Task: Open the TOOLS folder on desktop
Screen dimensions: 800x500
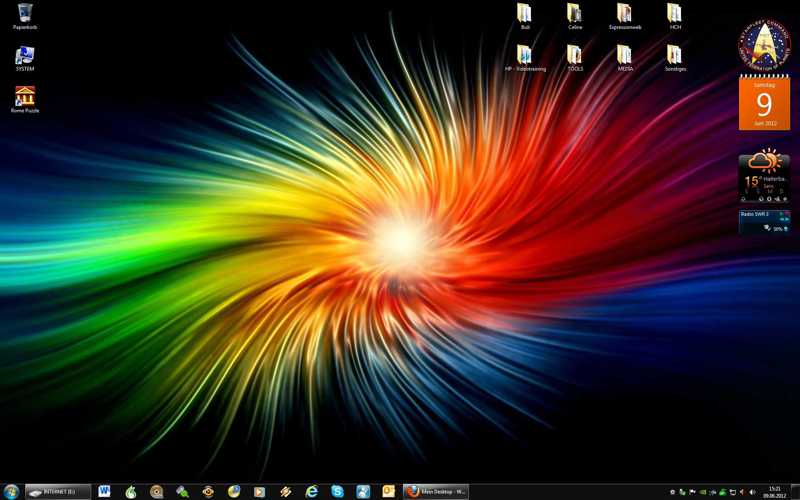Action: point(575,54)
